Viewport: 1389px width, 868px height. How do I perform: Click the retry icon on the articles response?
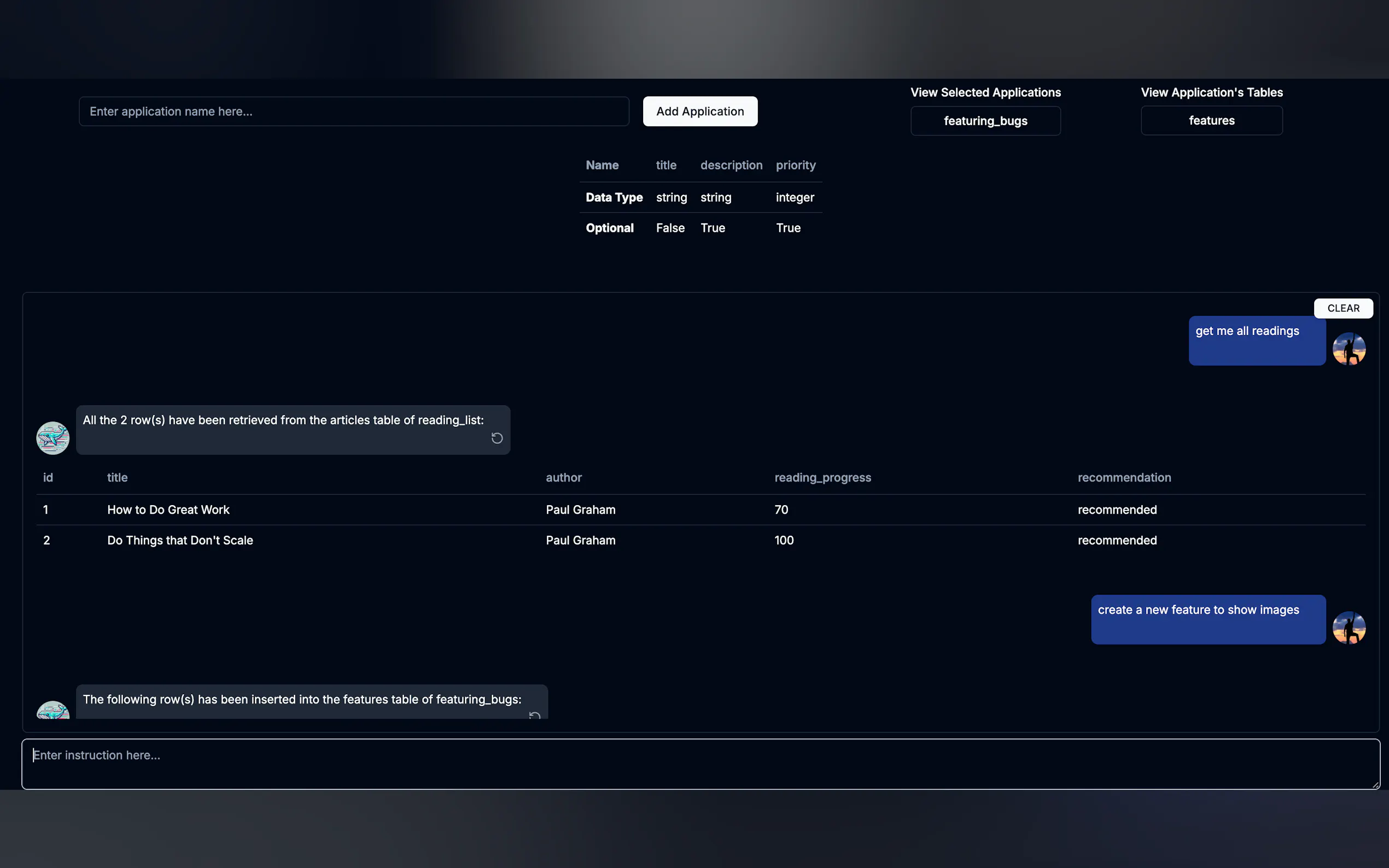click(497, 438)
